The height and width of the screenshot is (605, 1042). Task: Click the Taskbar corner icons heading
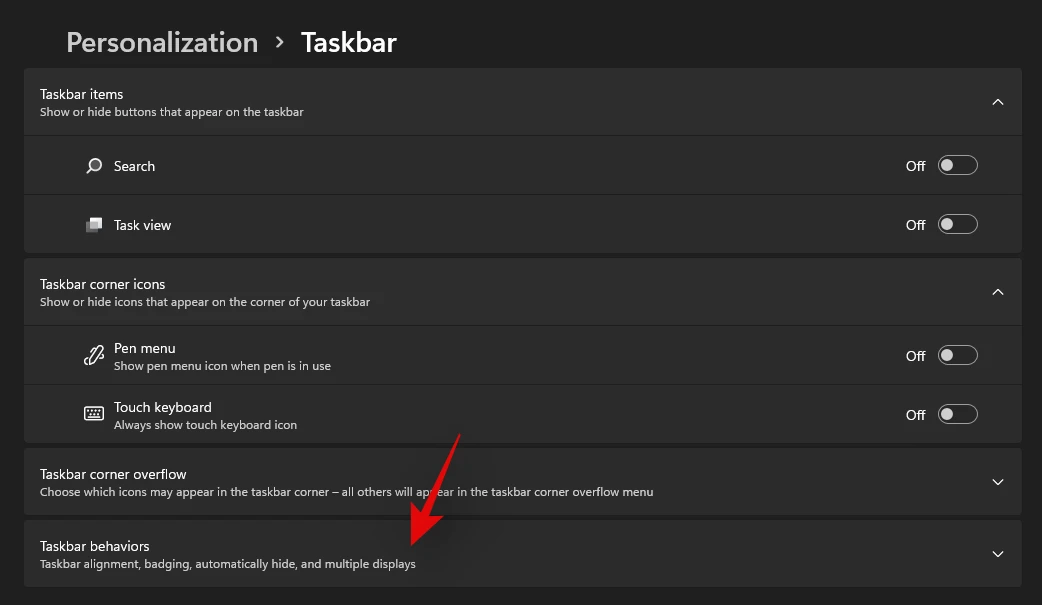pyautogui.click(x=103, y=284)
